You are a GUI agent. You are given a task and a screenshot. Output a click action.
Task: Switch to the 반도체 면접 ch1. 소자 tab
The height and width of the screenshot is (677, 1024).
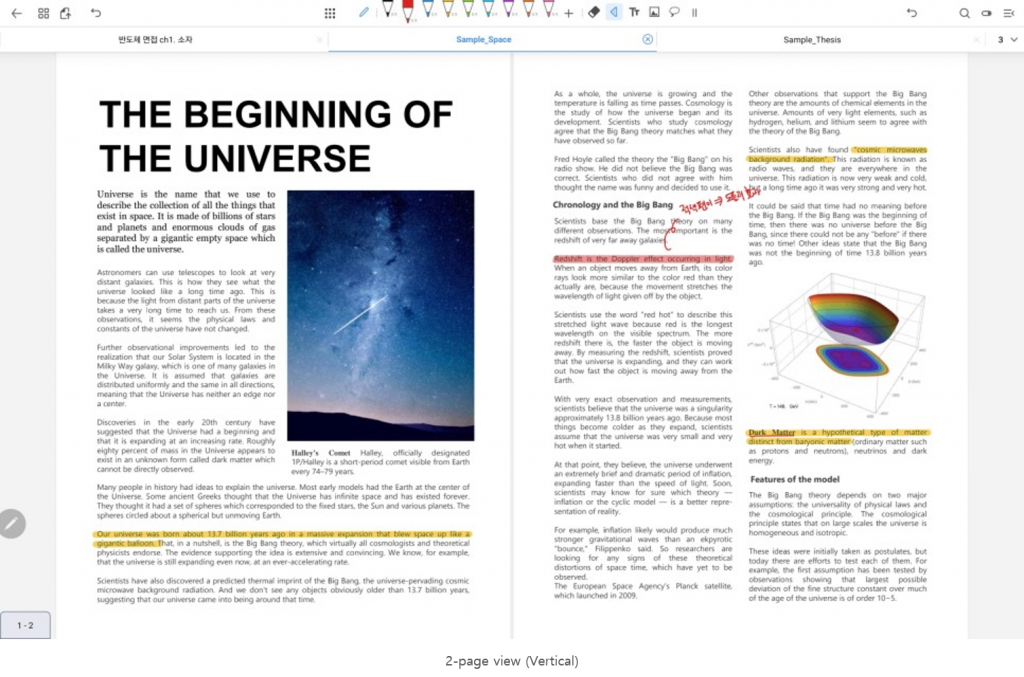[155, 40]
